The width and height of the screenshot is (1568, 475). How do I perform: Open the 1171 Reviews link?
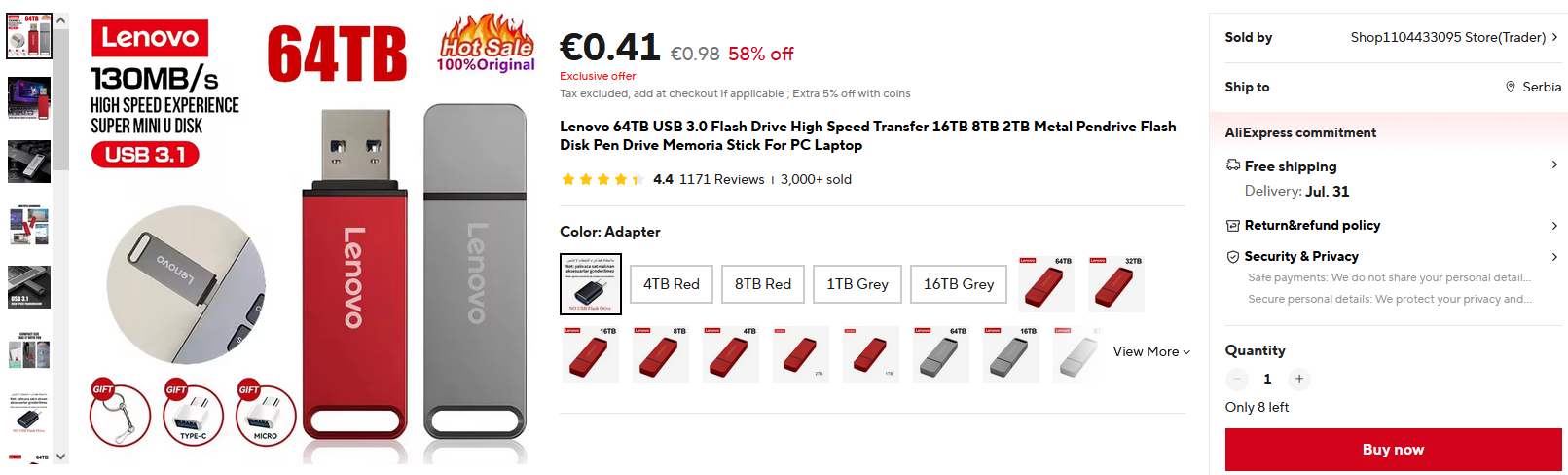(721, 179)
